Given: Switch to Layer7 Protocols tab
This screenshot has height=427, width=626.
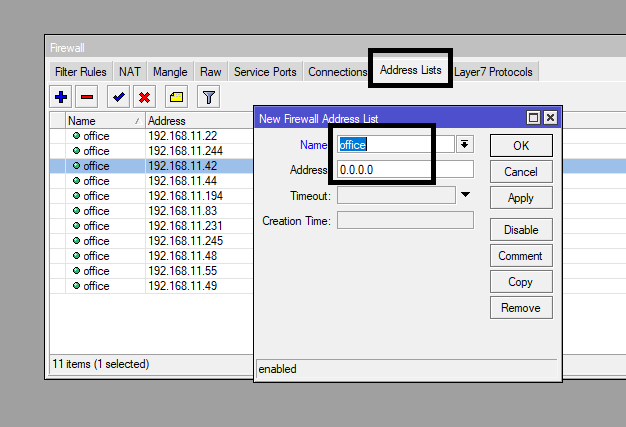Looking at the screenshot, I should click(494, 72).
